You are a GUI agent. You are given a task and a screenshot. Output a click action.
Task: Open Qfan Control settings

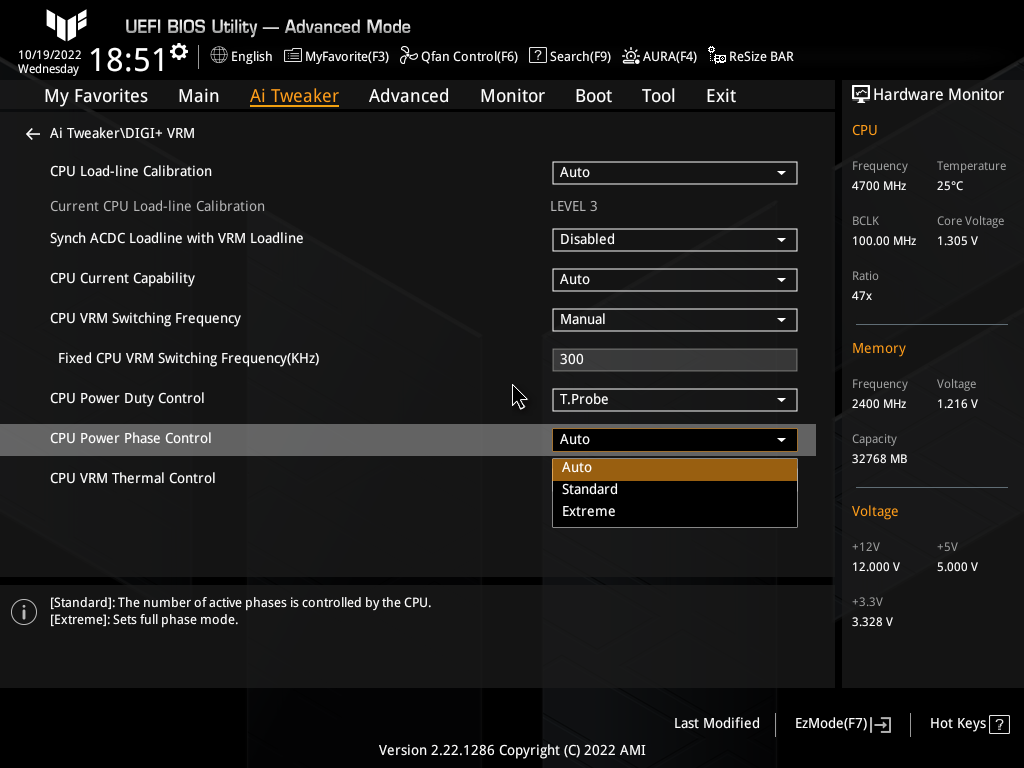[x=458, y=56]
